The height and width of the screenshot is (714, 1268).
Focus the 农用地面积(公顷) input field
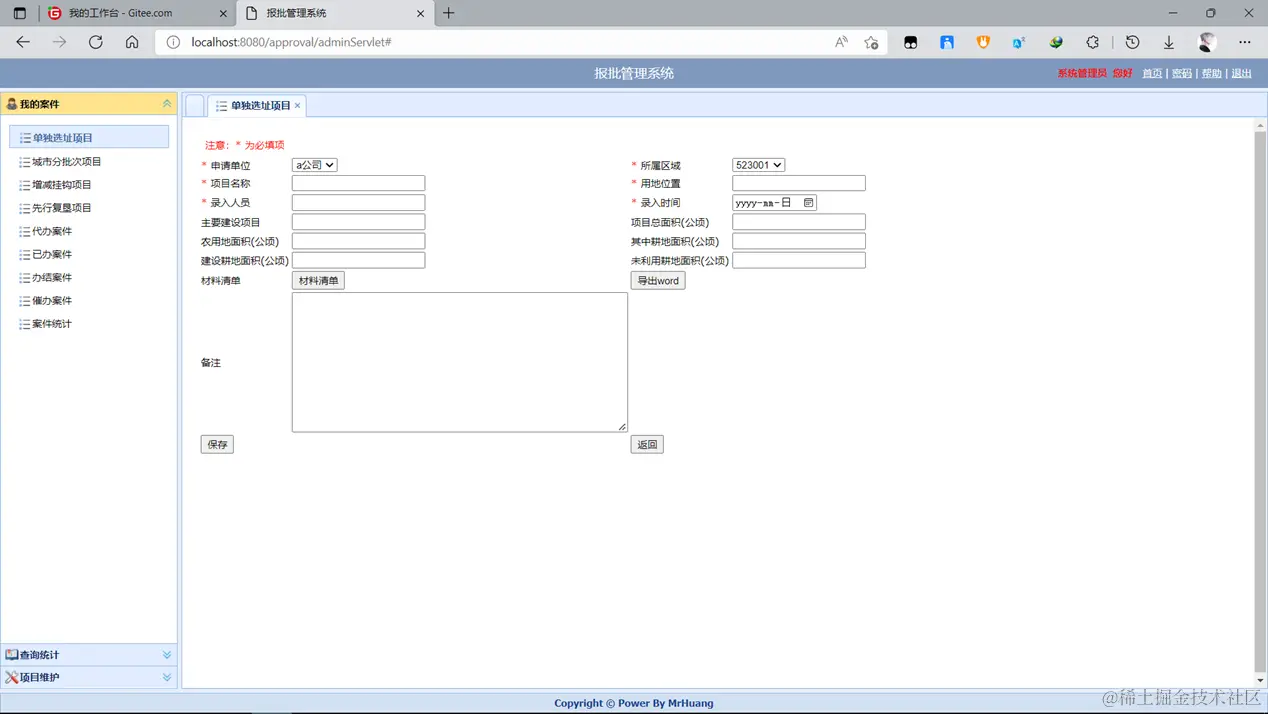point(358,241)
